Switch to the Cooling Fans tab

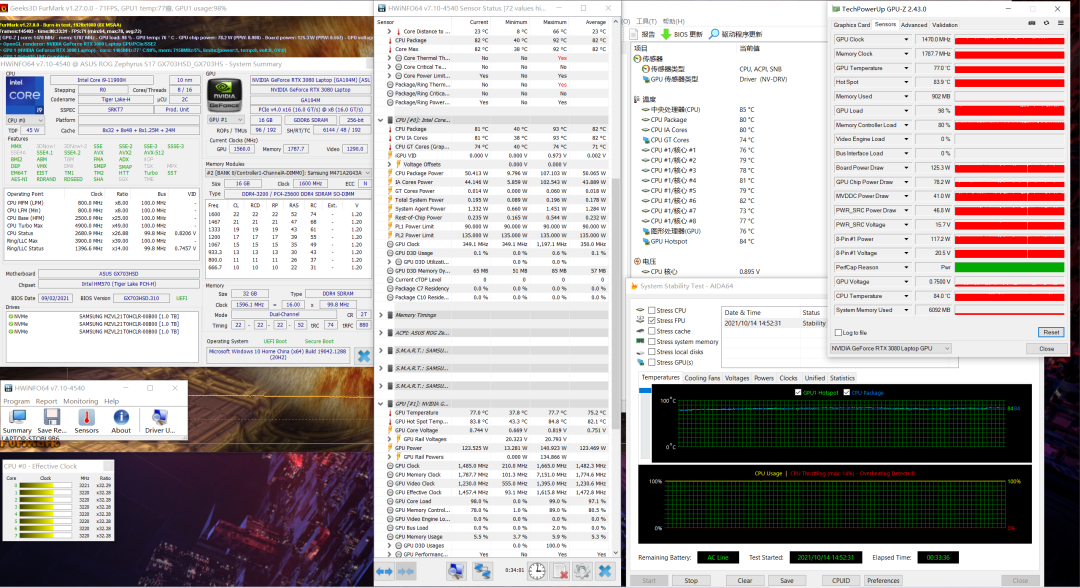click(701, 378)
